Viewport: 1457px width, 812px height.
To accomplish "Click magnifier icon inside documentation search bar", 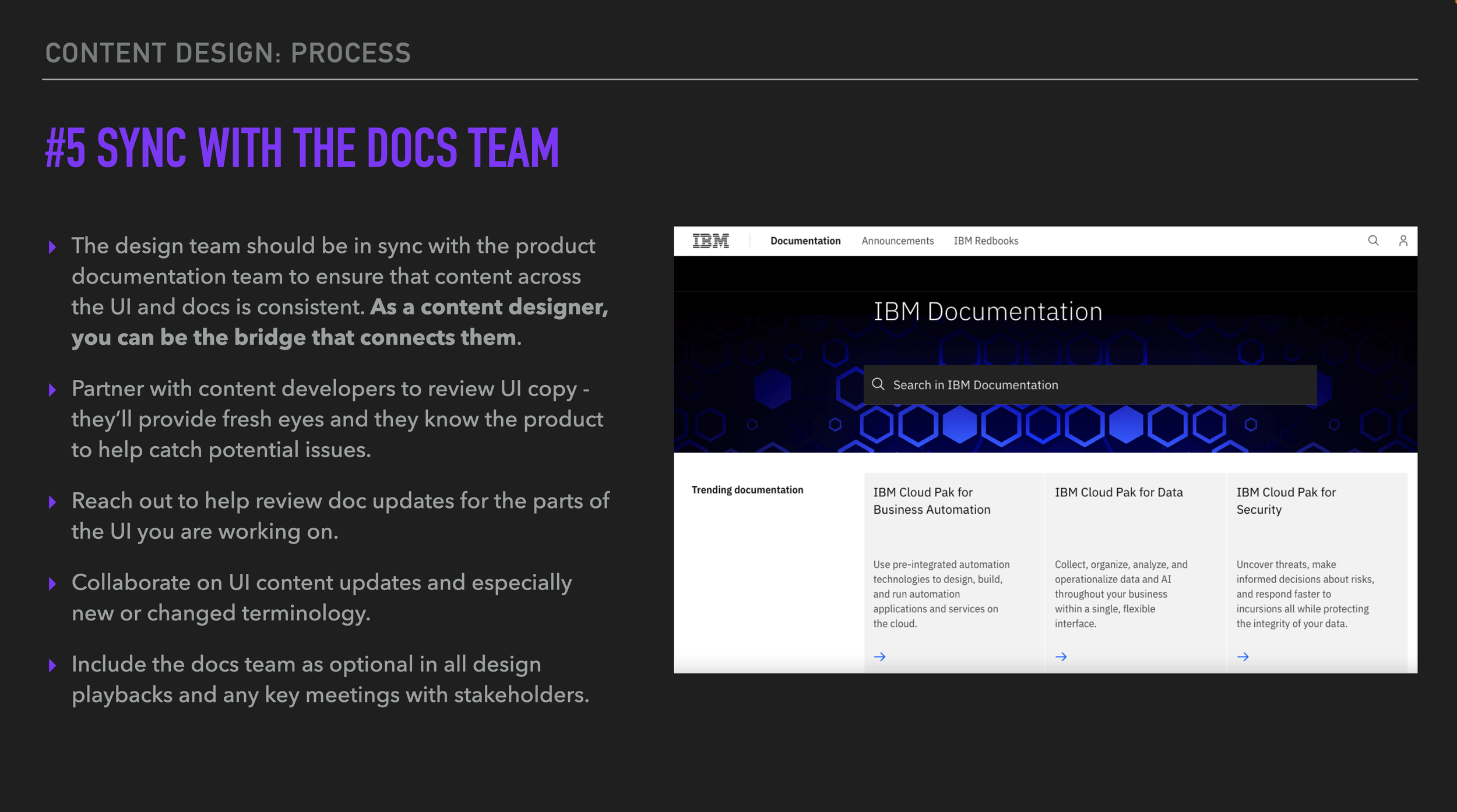I will 878,384.
